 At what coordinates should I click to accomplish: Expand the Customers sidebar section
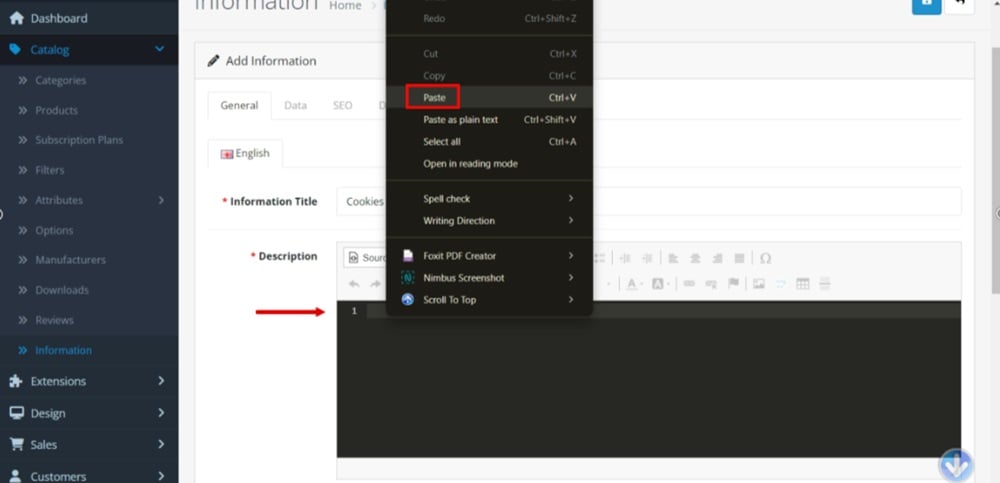89,476
